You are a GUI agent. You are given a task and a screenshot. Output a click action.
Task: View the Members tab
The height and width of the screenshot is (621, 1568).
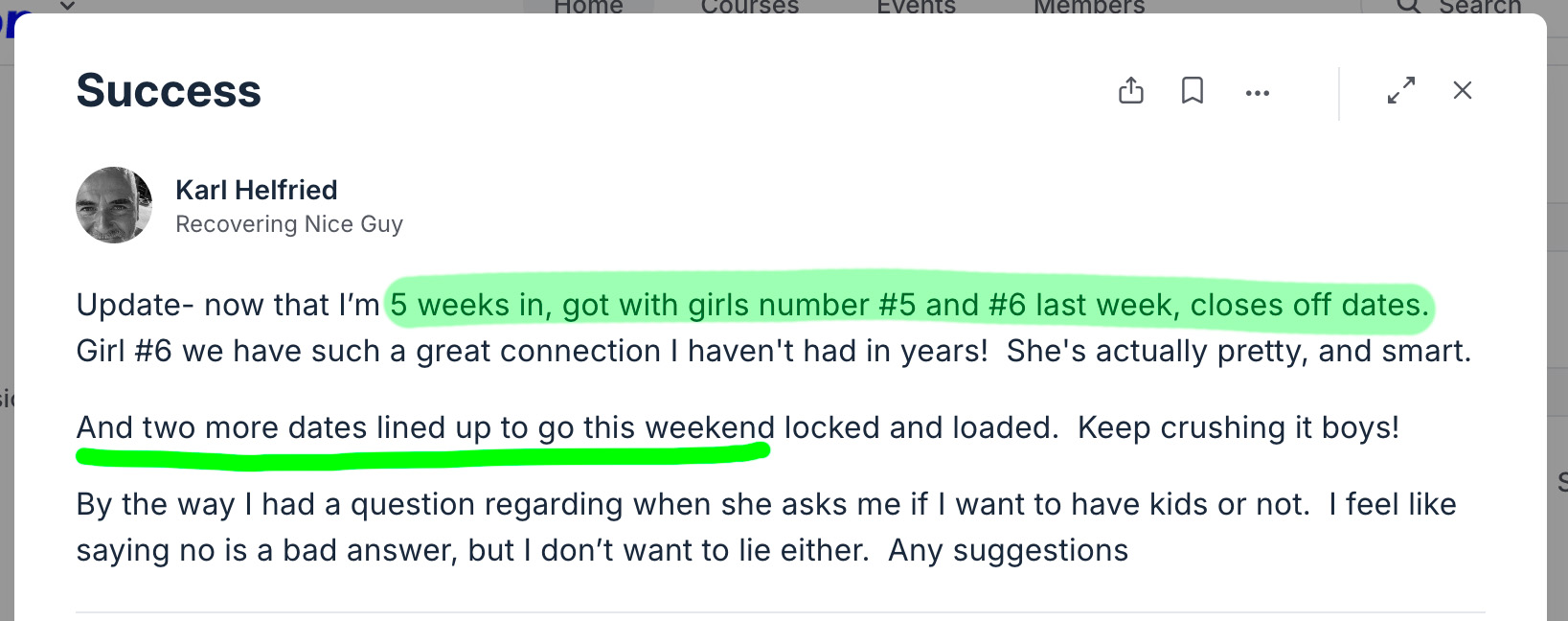(x=1089, y=7)
